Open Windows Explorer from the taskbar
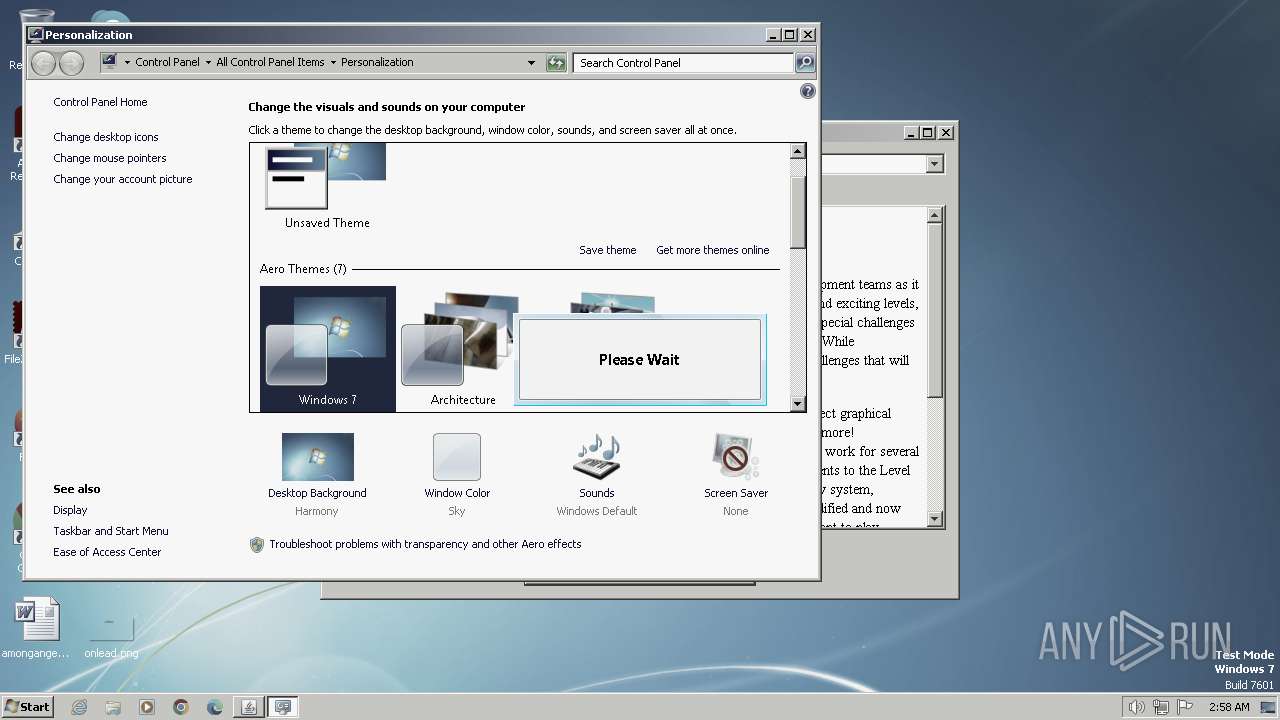 (x=113, y=707)
